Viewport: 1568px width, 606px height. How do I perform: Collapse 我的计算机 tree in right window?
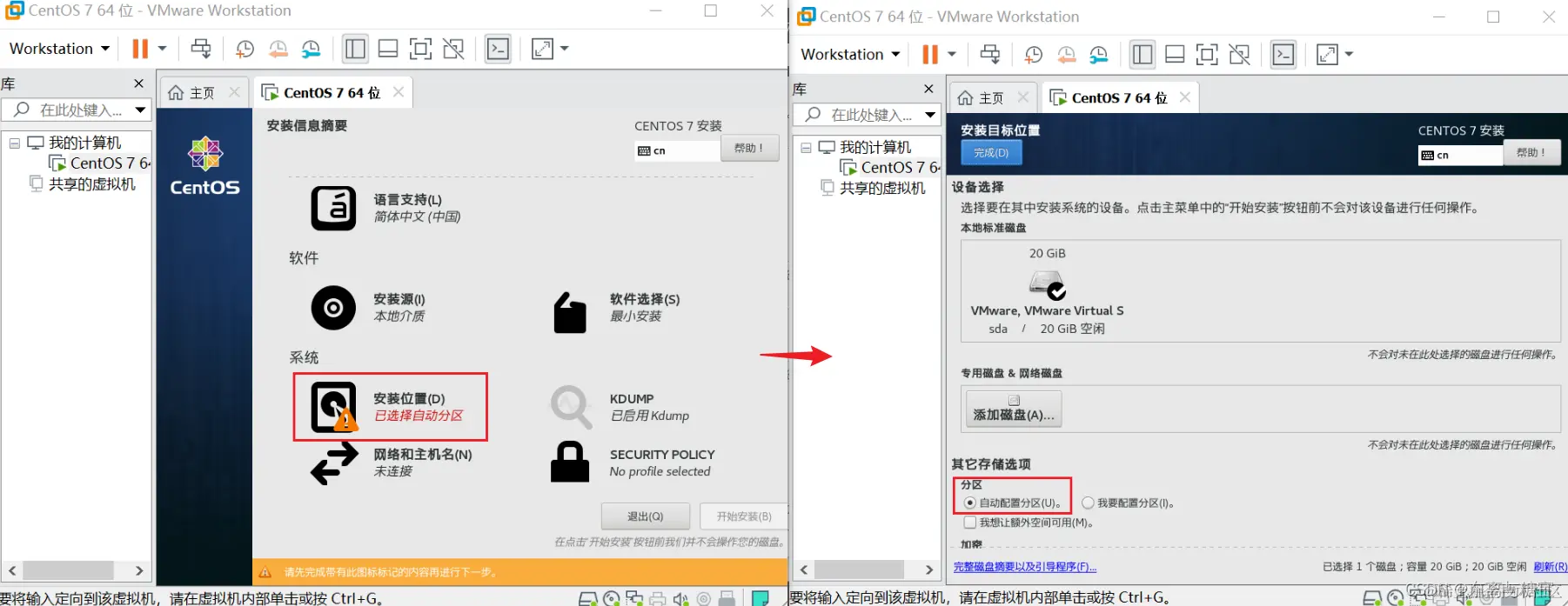coord(806,147)
